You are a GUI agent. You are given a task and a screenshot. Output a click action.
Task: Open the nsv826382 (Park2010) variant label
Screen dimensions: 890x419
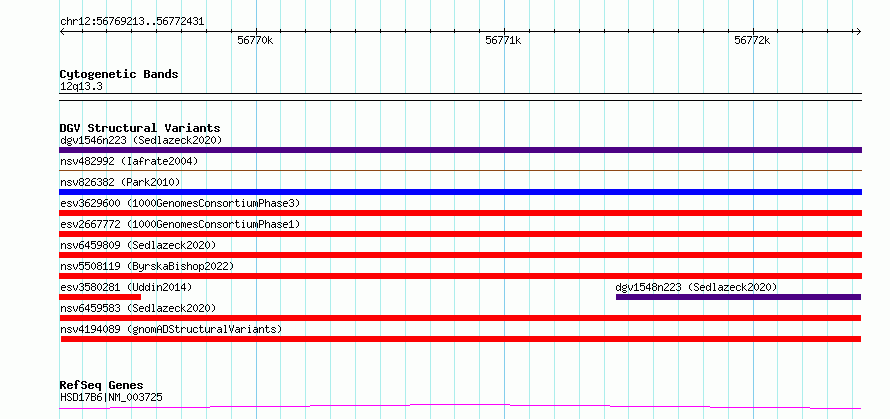point(120,182)
